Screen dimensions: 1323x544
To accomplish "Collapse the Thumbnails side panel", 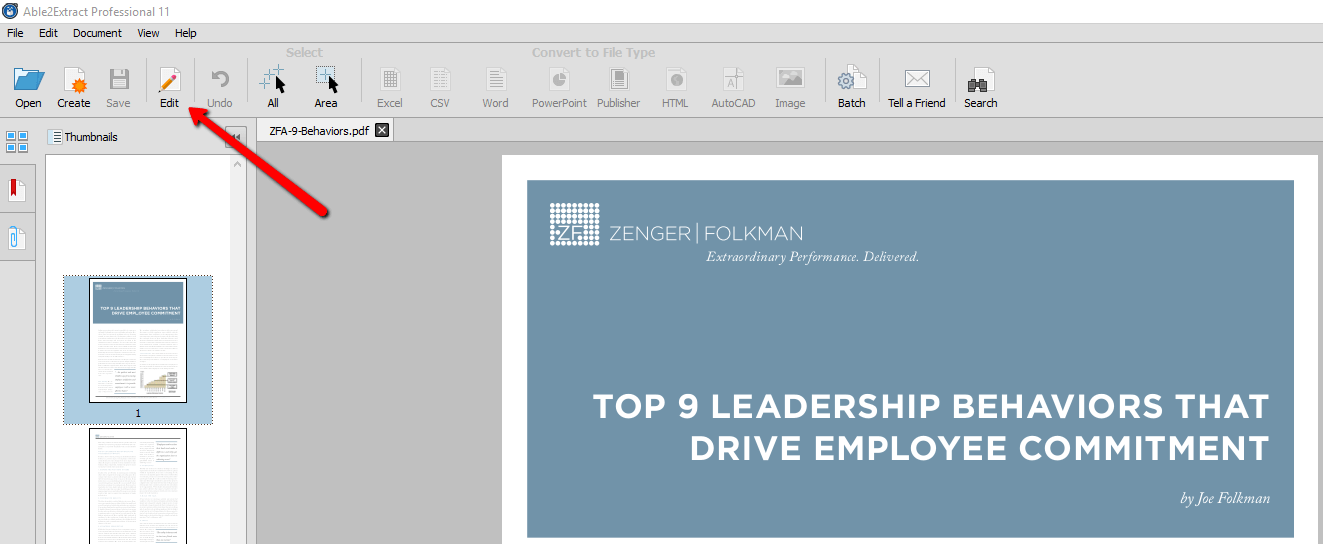I will coord(235,137).
